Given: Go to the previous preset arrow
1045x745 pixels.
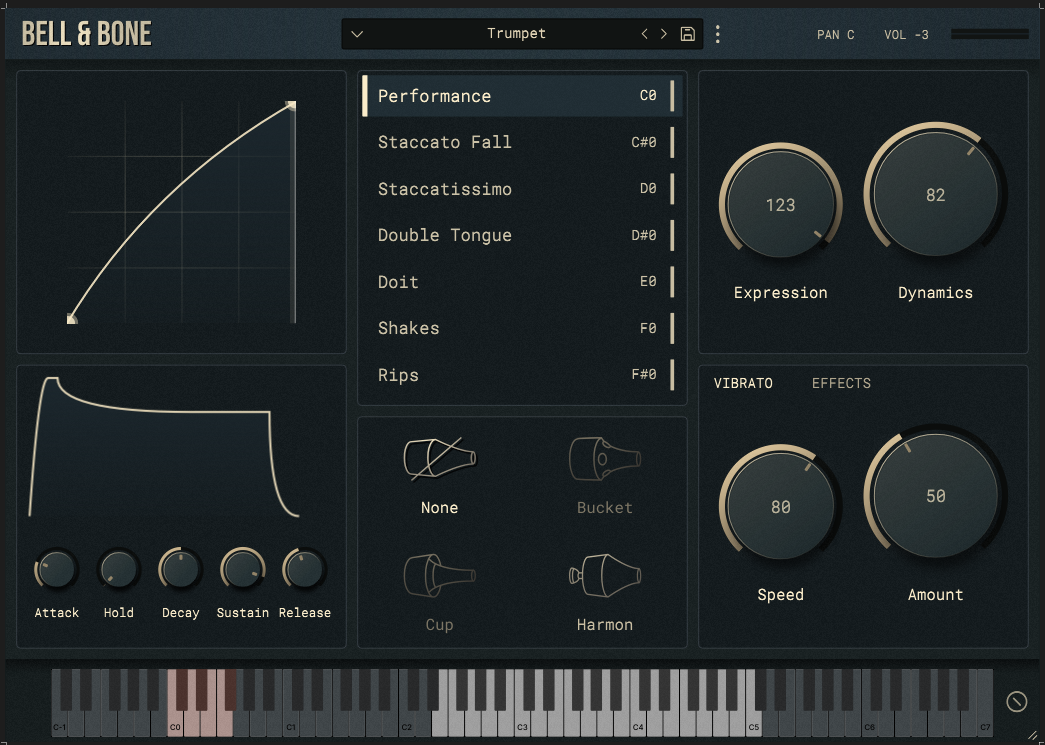Looking at the screenshot, I should (645, 34).
